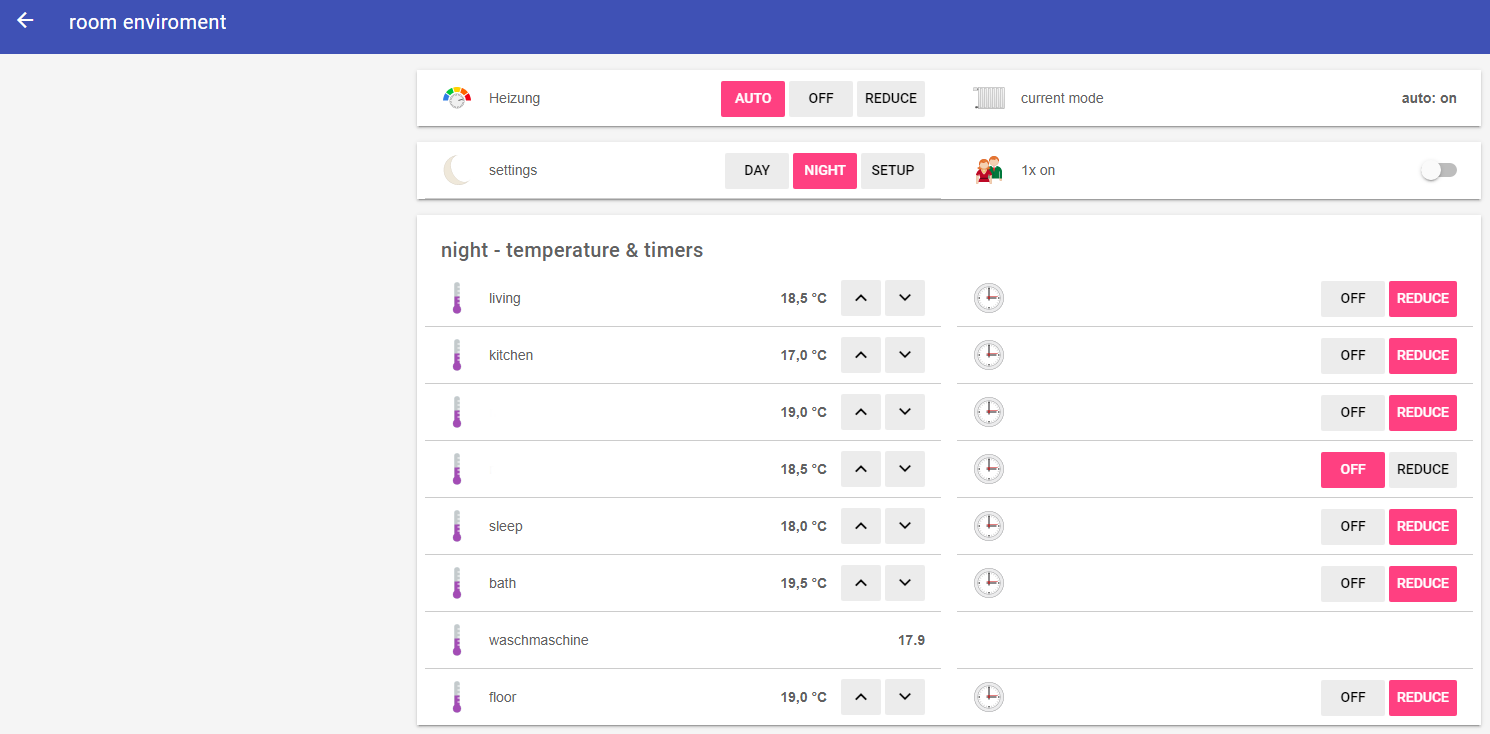Click the back arrow in header

[x=25, y=21]
